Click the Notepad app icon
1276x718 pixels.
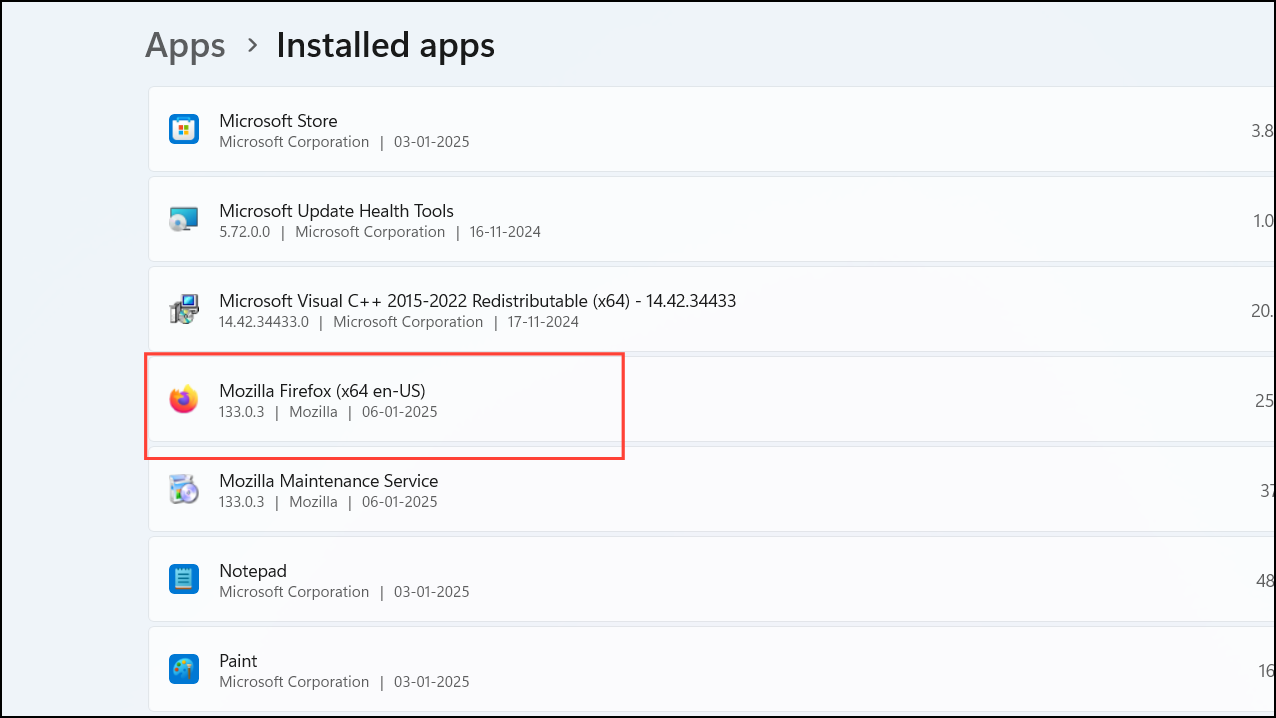184,580
